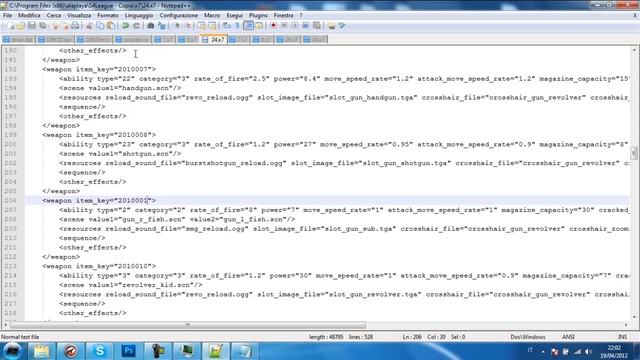
Task: Click the INS insert mode indicator
Action: (x=622, y=337)
